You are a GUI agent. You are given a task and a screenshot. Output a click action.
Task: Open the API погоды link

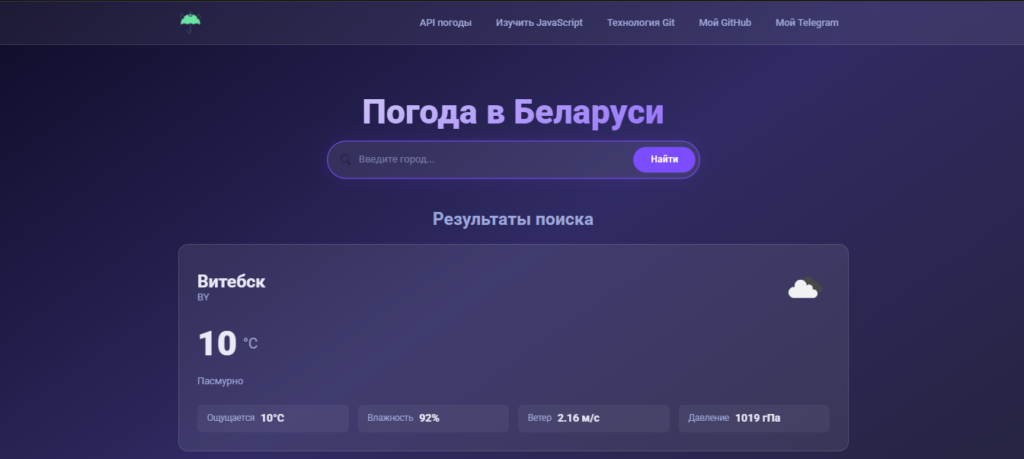445,23
